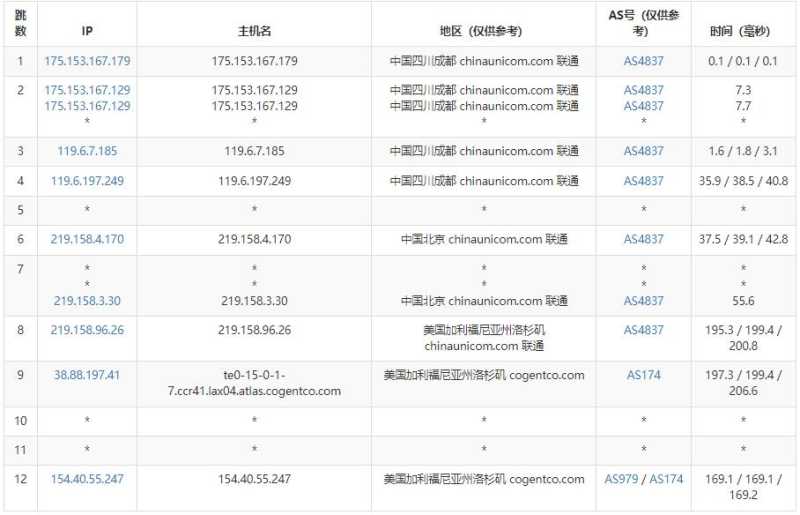Click the AS979 link in hop 12

coord(621,479)
